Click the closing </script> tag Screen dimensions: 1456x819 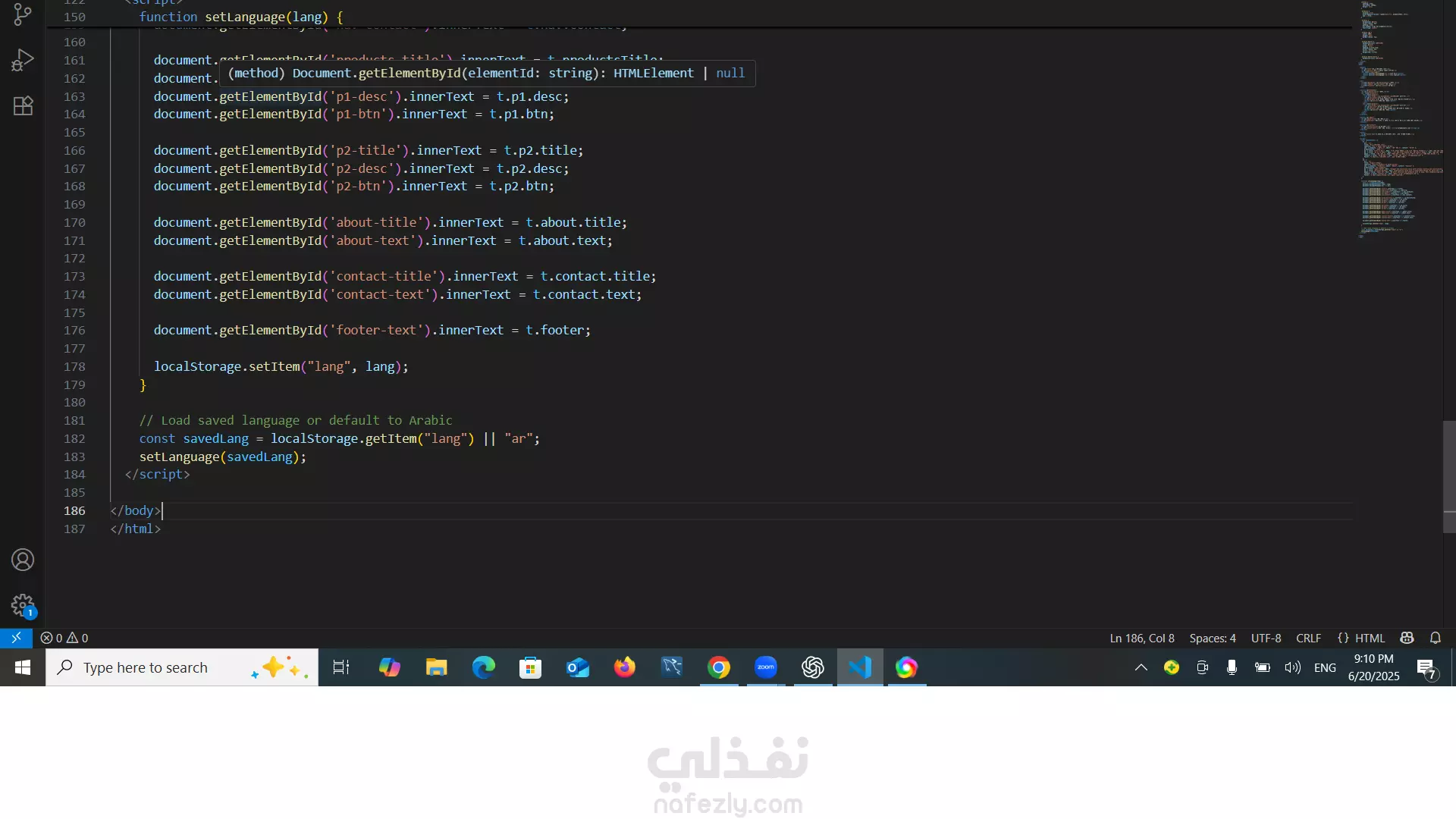tap(157, 474)
